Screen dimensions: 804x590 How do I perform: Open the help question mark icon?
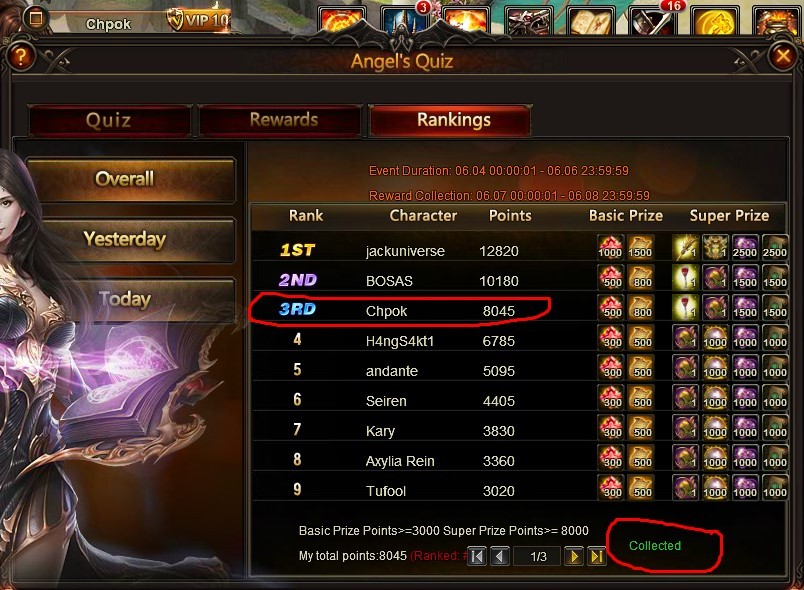click(21, 56)
